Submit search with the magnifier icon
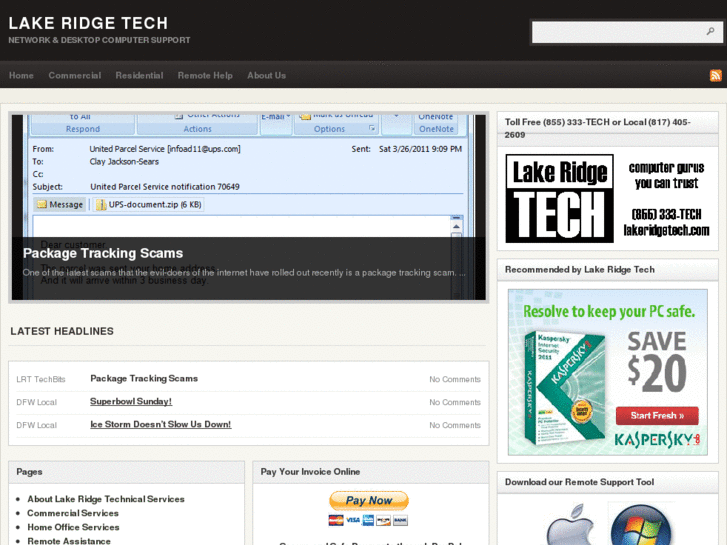The image size is (727, 545). pyautogui.click(x=710, y=31)
